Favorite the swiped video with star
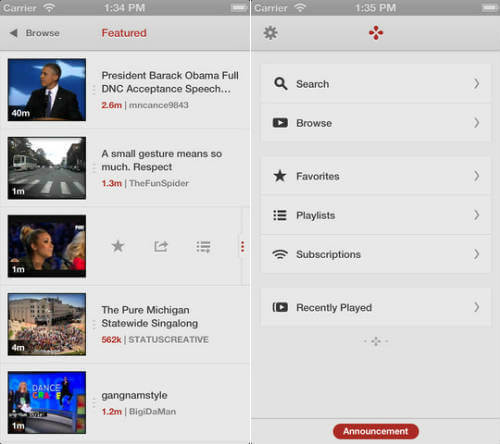The height and width of the screenshot is (444, 500). pyautogui.click(x=118, y=246)
